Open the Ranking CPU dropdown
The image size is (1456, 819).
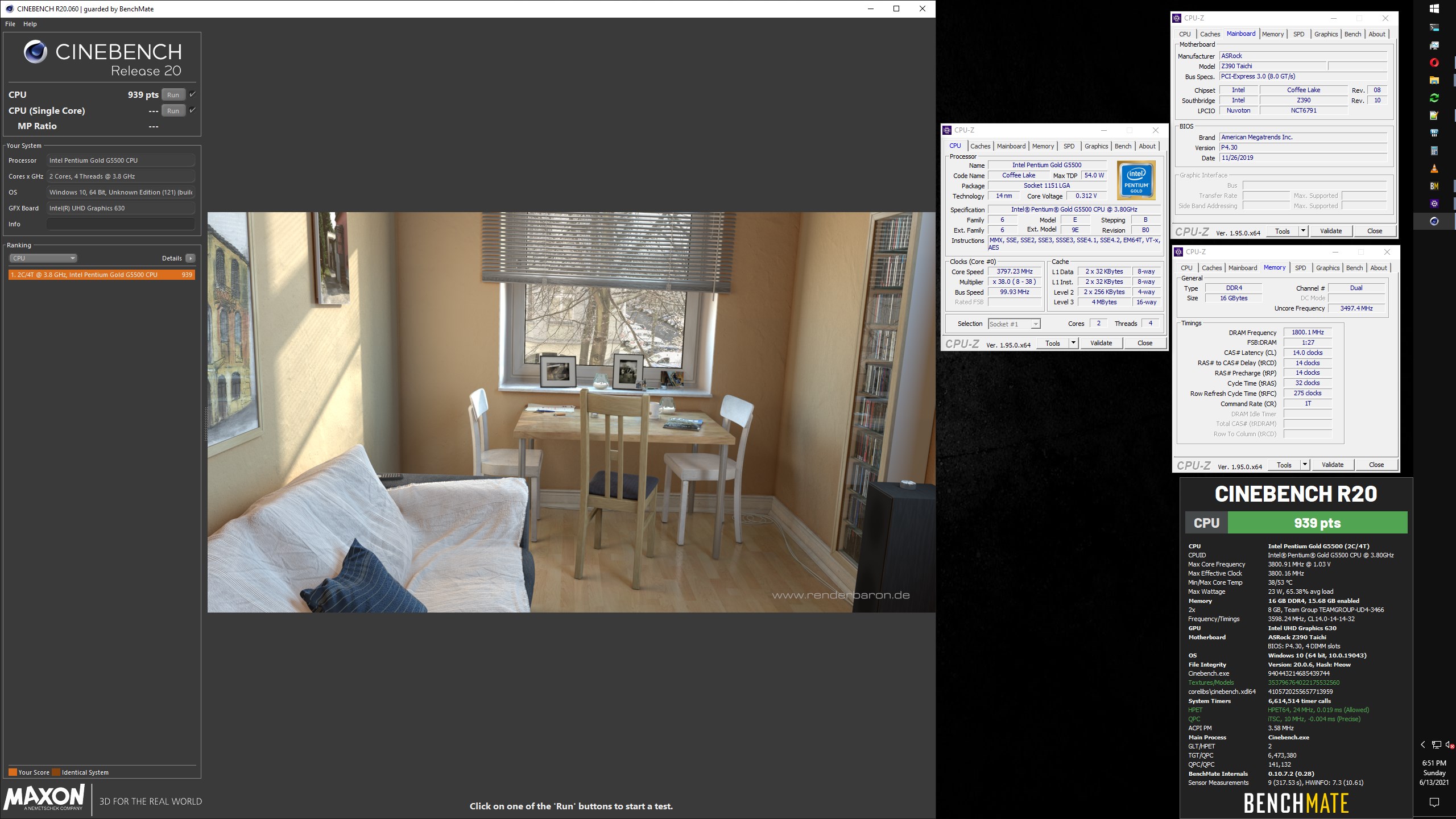pyautogui.click(x=43, y=258)
